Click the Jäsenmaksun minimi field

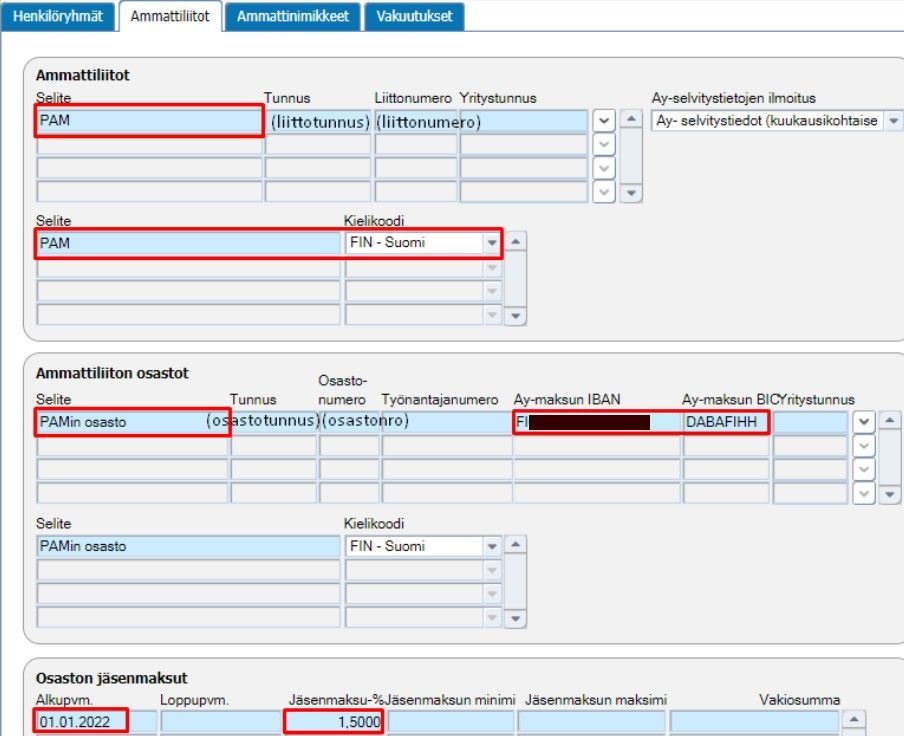(450, 722)
